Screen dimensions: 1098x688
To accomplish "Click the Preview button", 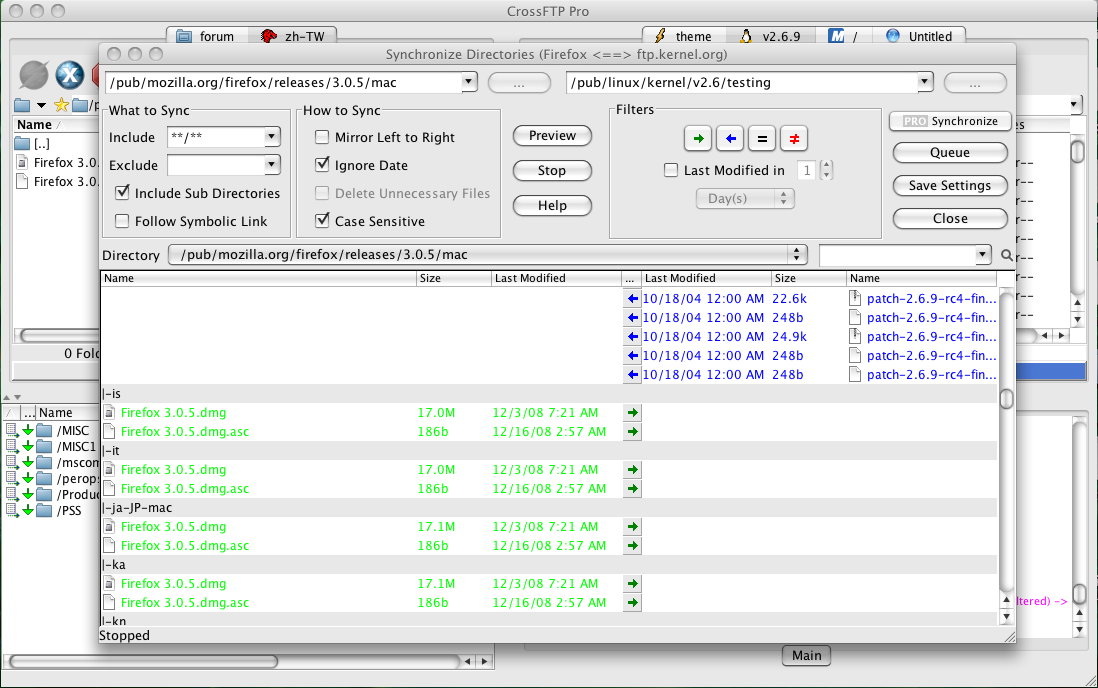I will pos(552,136).
